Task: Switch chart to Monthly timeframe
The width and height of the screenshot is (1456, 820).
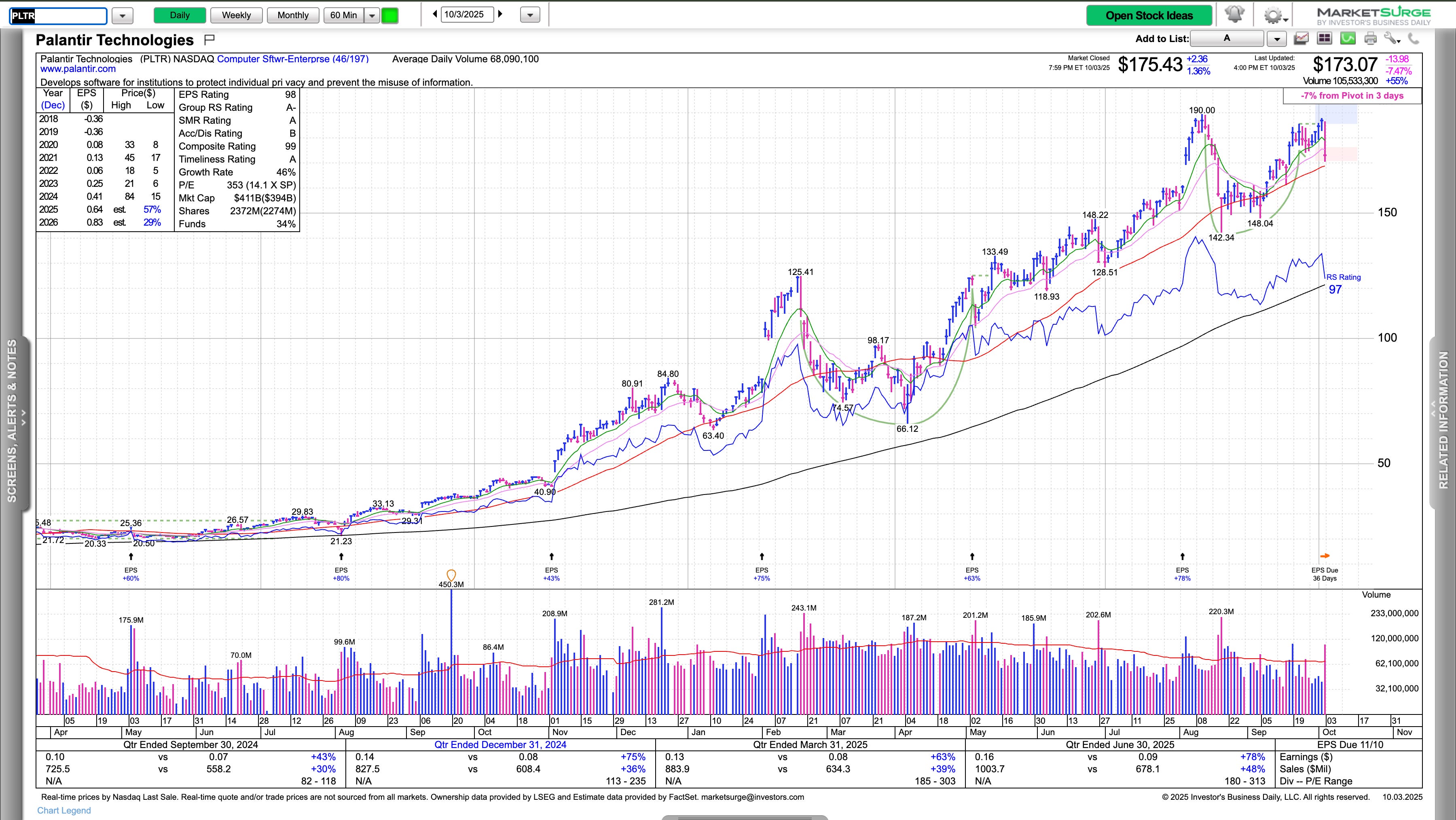Action: (293, 15)
